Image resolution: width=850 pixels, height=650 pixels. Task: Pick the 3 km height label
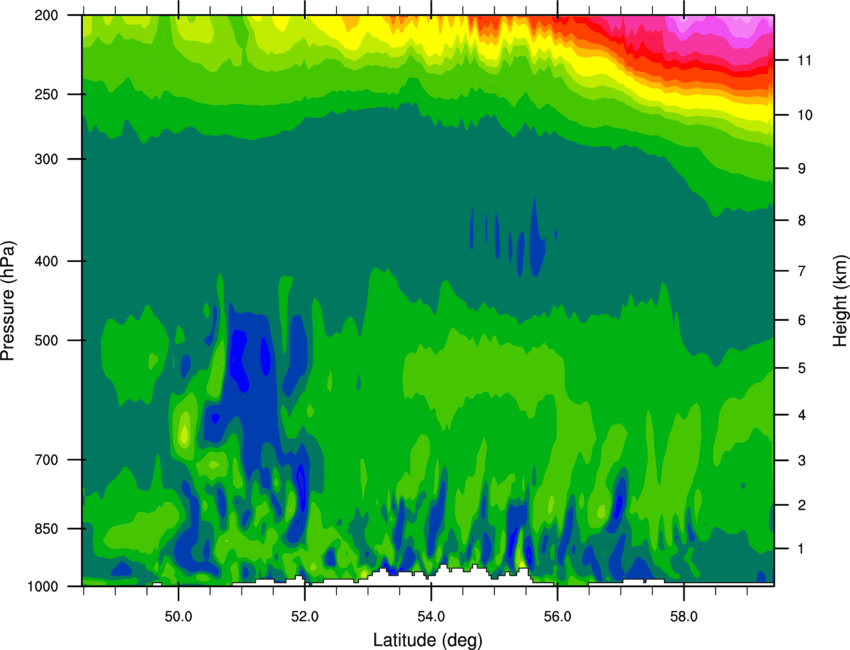802,460
